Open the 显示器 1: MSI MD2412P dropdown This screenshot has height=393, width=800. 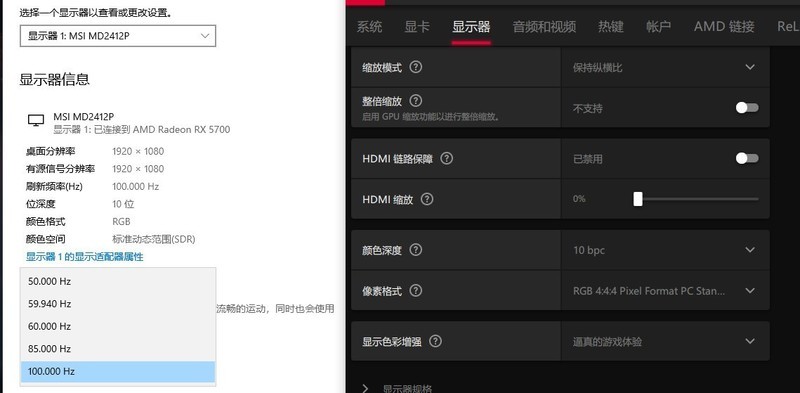[x=118, y=36]
